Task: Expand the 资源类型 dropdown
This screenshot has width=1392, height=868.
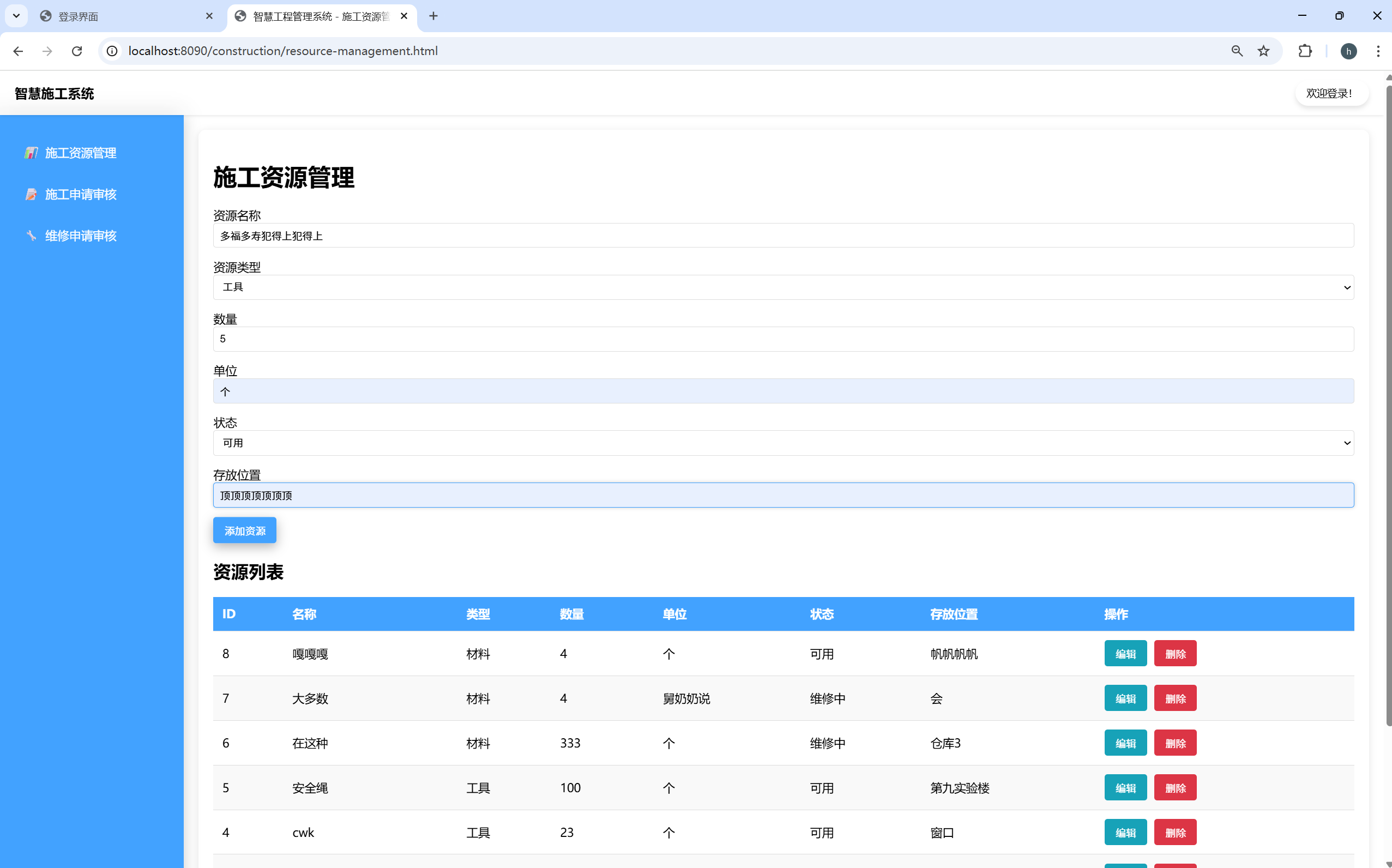Action: tap(783, 287)
